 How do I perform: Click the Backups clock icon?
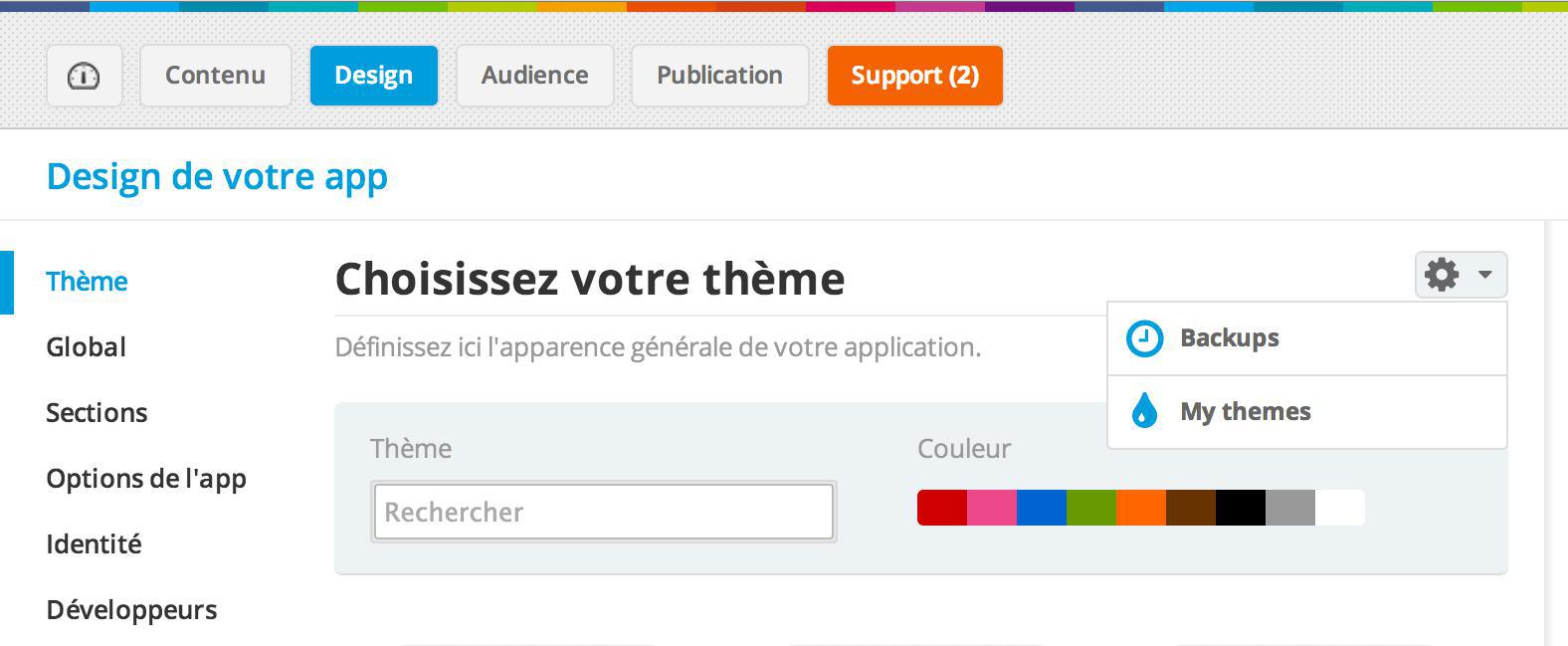[1144, 338]
